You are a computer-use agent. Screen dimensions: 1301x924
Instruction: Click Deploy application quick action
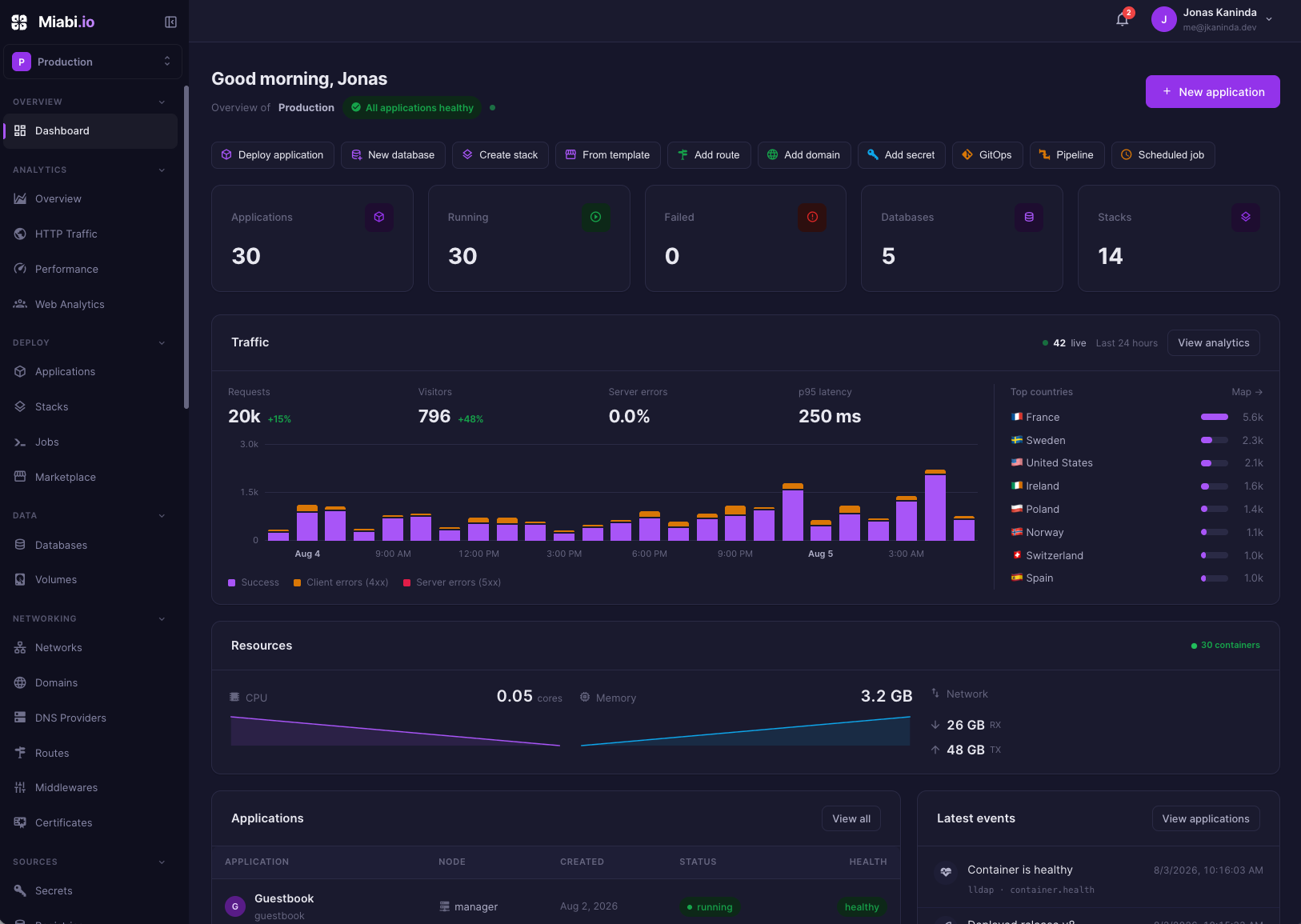pyautogui.click(x=273, y=155)
